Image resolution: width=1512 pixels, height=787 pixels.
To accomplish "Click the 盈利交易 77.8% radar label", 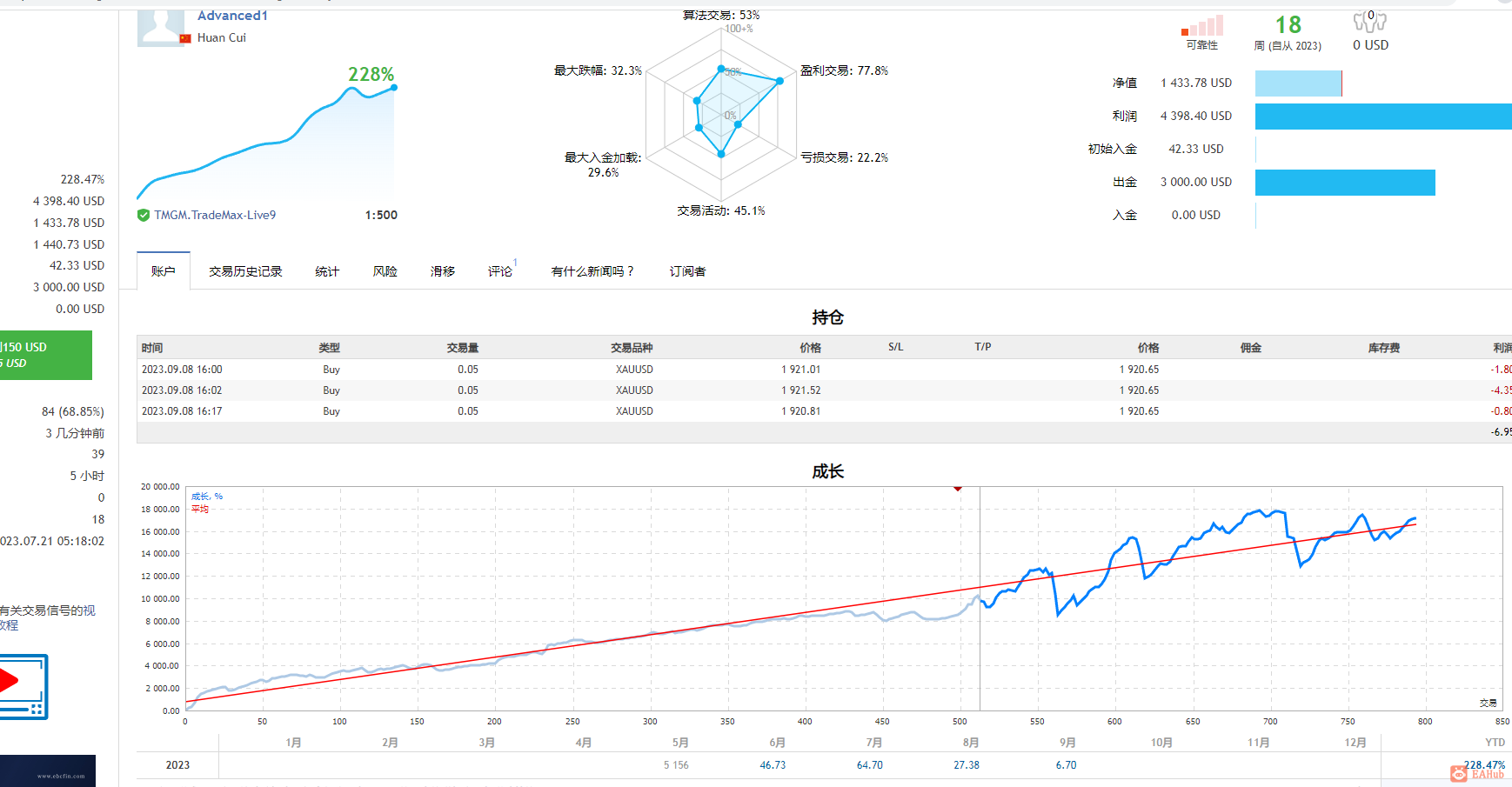I will [x=844, y=70].
